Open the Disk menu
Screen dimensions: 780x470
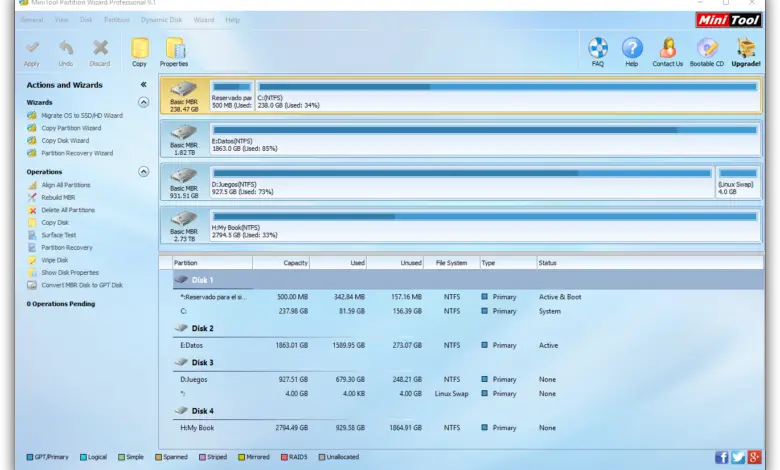tap(86, 20)
